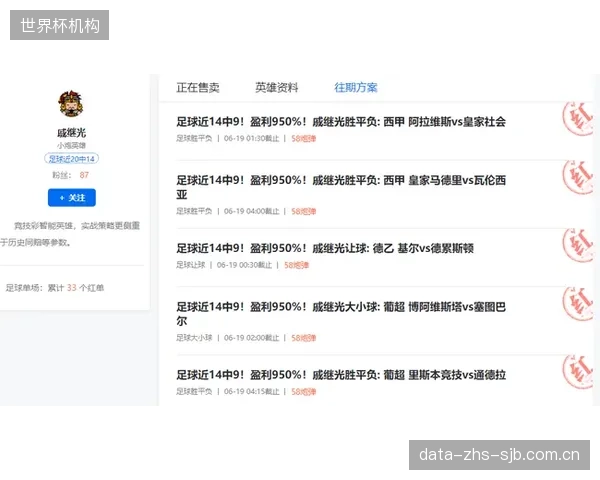Click the 小炮英雄 subtitle
Viewport: 600px width, 480px height.
72,145
